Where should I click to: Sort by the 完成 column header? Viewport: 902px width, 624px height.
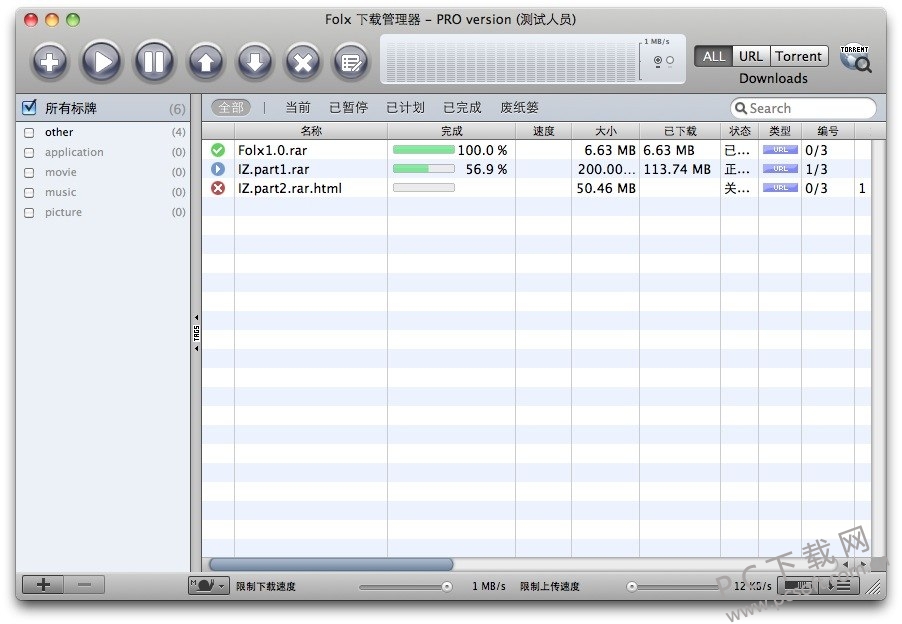click(x=452, y=131)
